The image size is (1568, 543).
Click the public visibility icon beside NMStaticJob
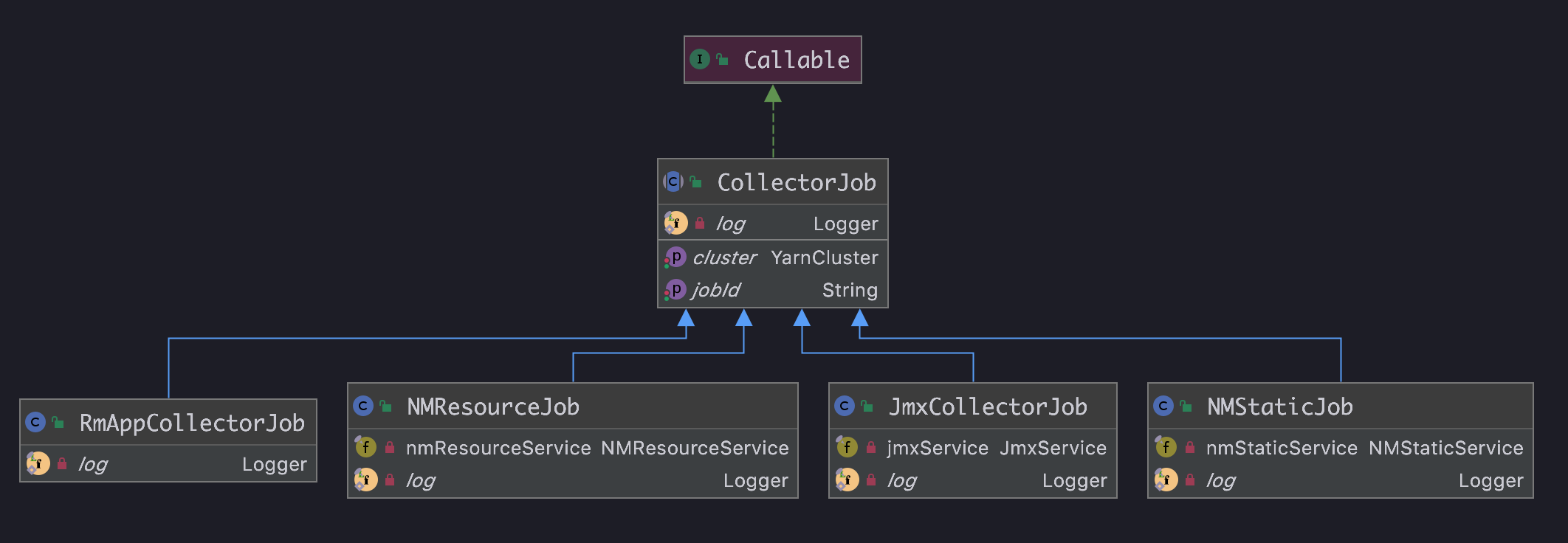tap(1186, 406)
